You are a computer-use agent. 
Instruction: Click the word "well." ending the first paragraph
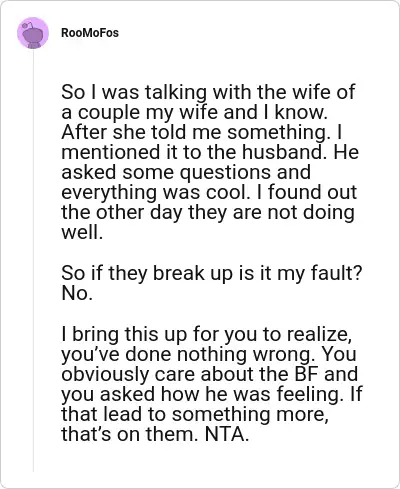[x=82, y=232]
